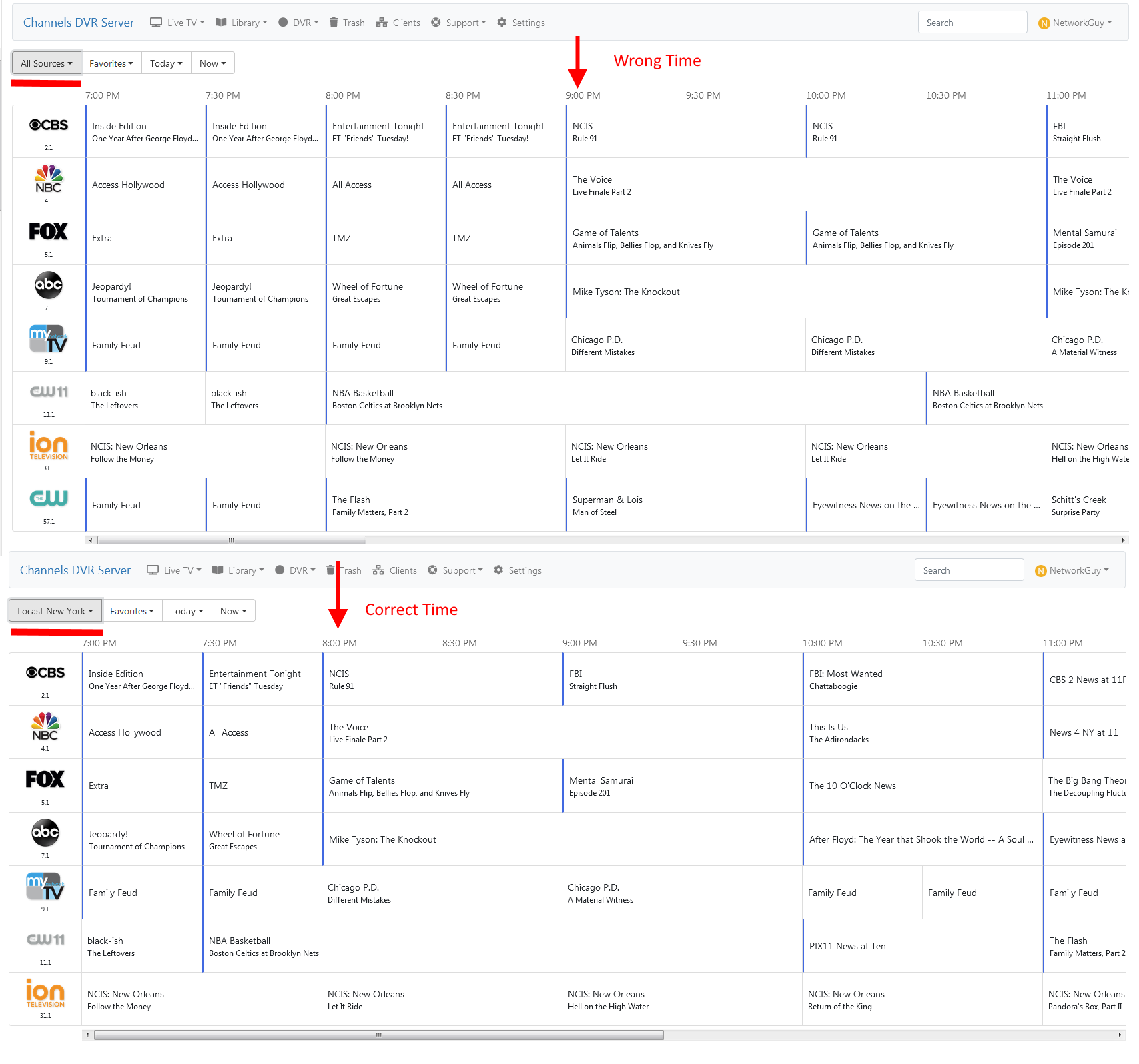
Task: Open the Clients page in top navbar
Action: pos(398,23)
